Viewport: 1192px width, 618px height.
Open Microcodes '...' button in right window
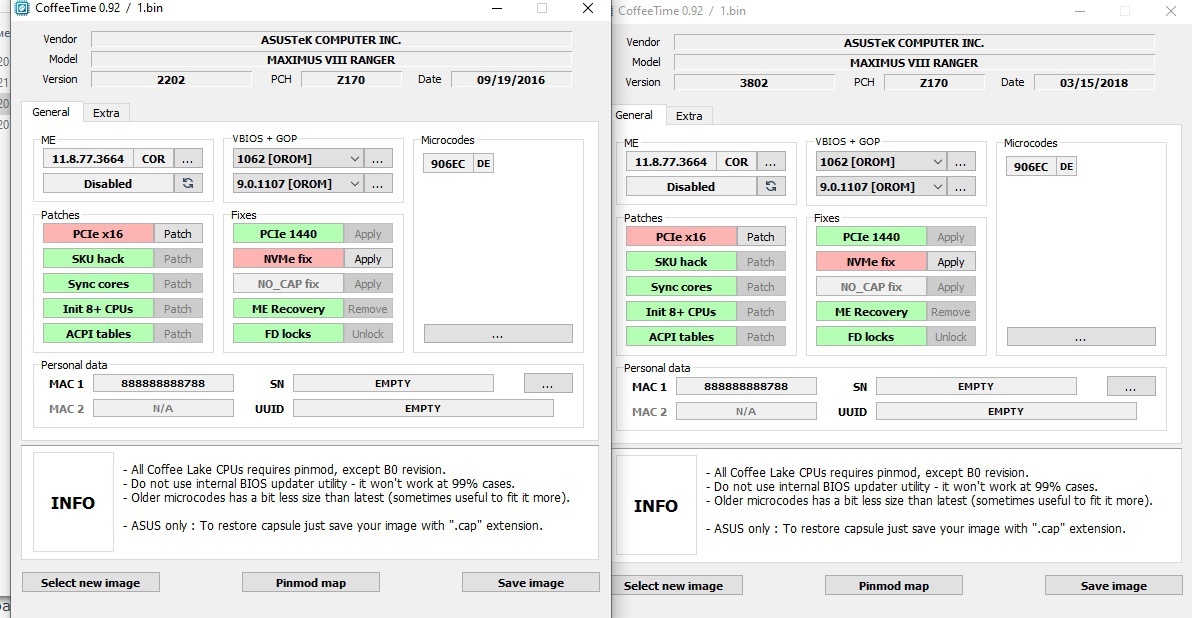[x=1081, y=337]
